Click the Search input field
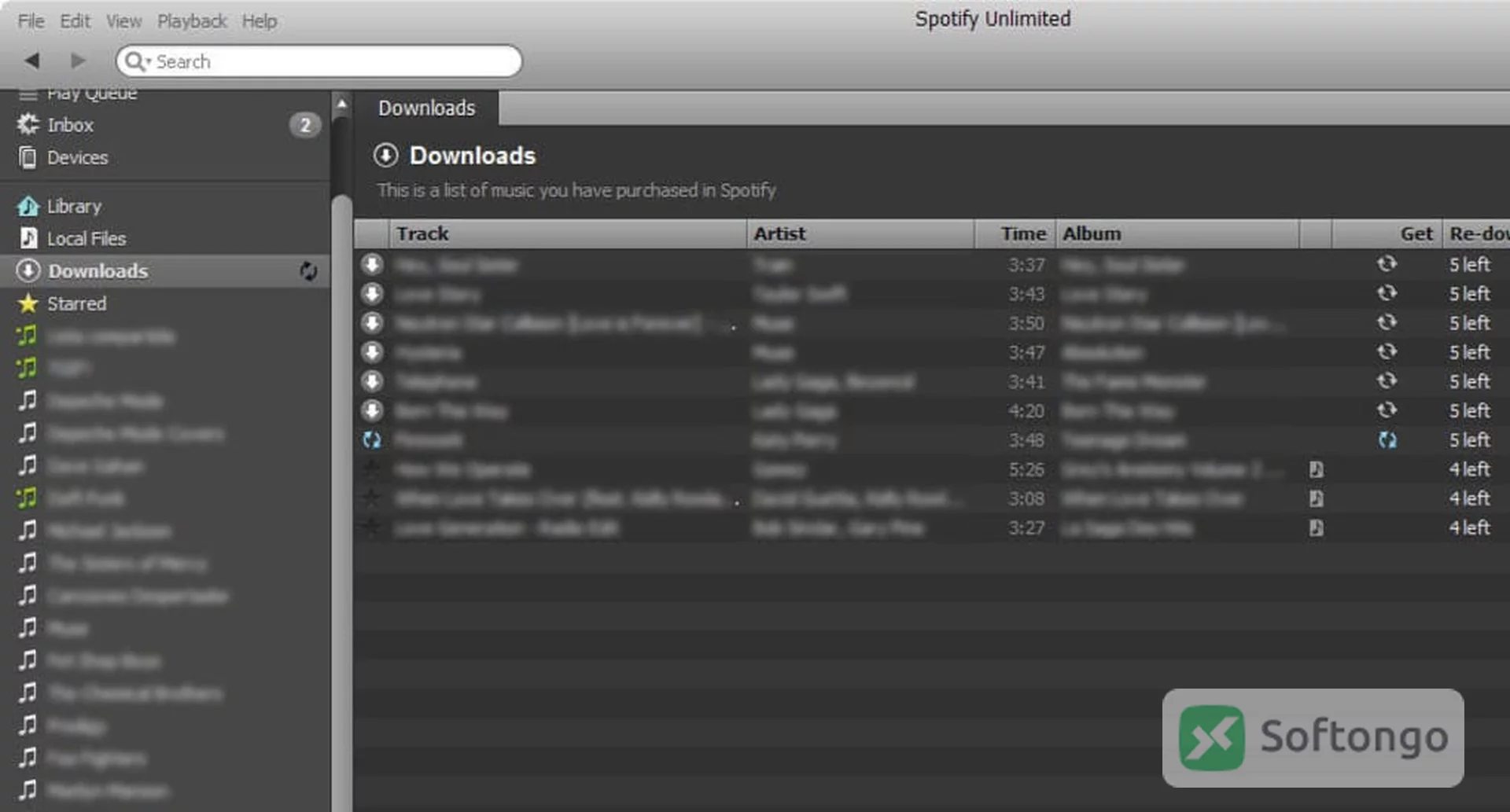1510x812 pixels. pos(319,61)
